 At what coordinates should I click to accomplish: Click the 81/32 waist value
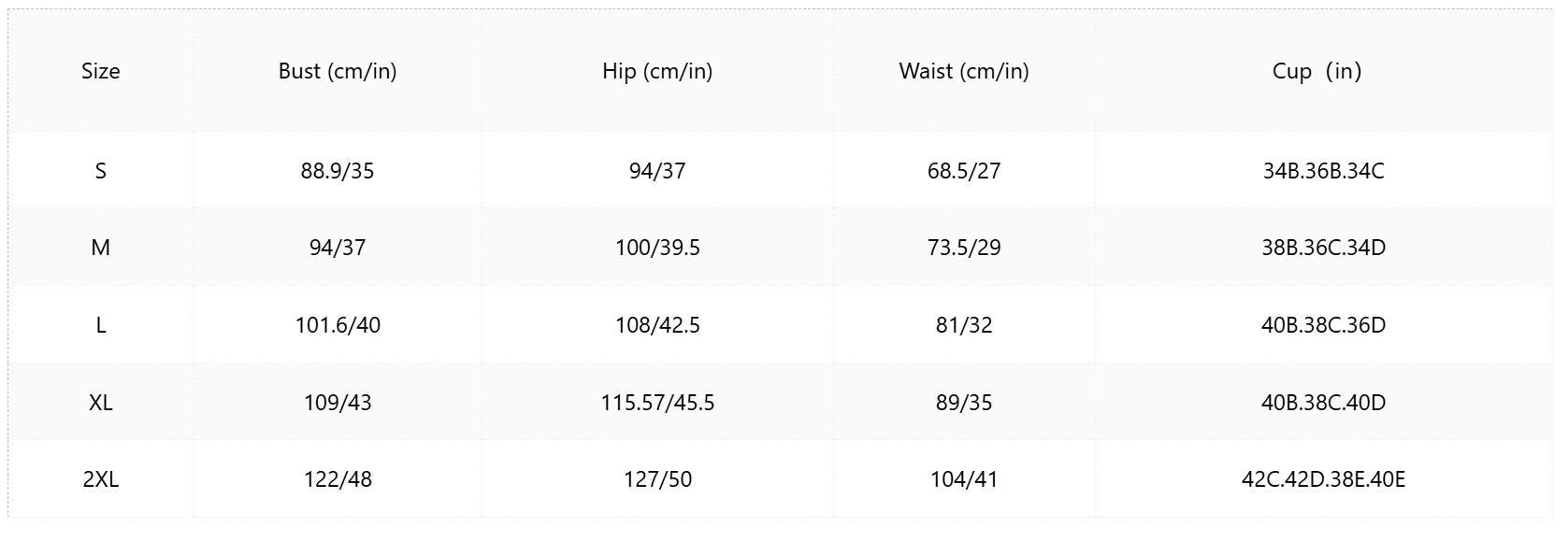pos(964,325)
